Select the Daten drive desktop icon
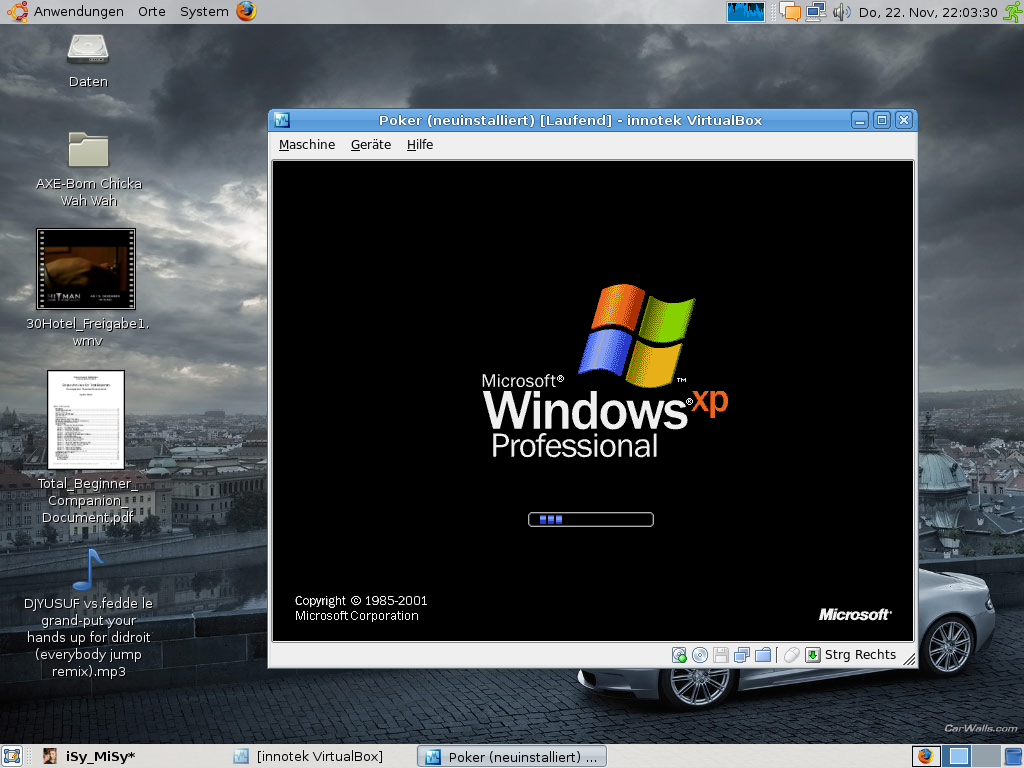Image resolution: width=1024 pixels, height=768 pixels. click(x=88, y=60)
